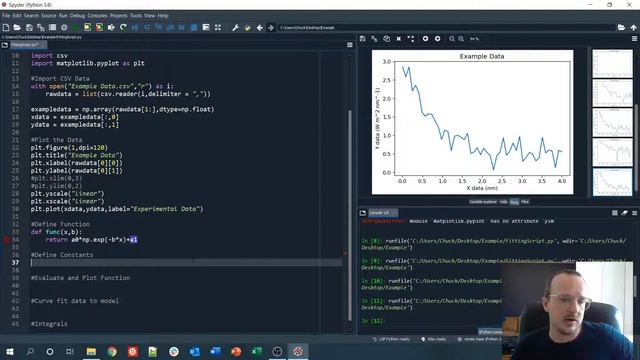
Task: Zoom in on the plot
Action: tap(461, 38)
